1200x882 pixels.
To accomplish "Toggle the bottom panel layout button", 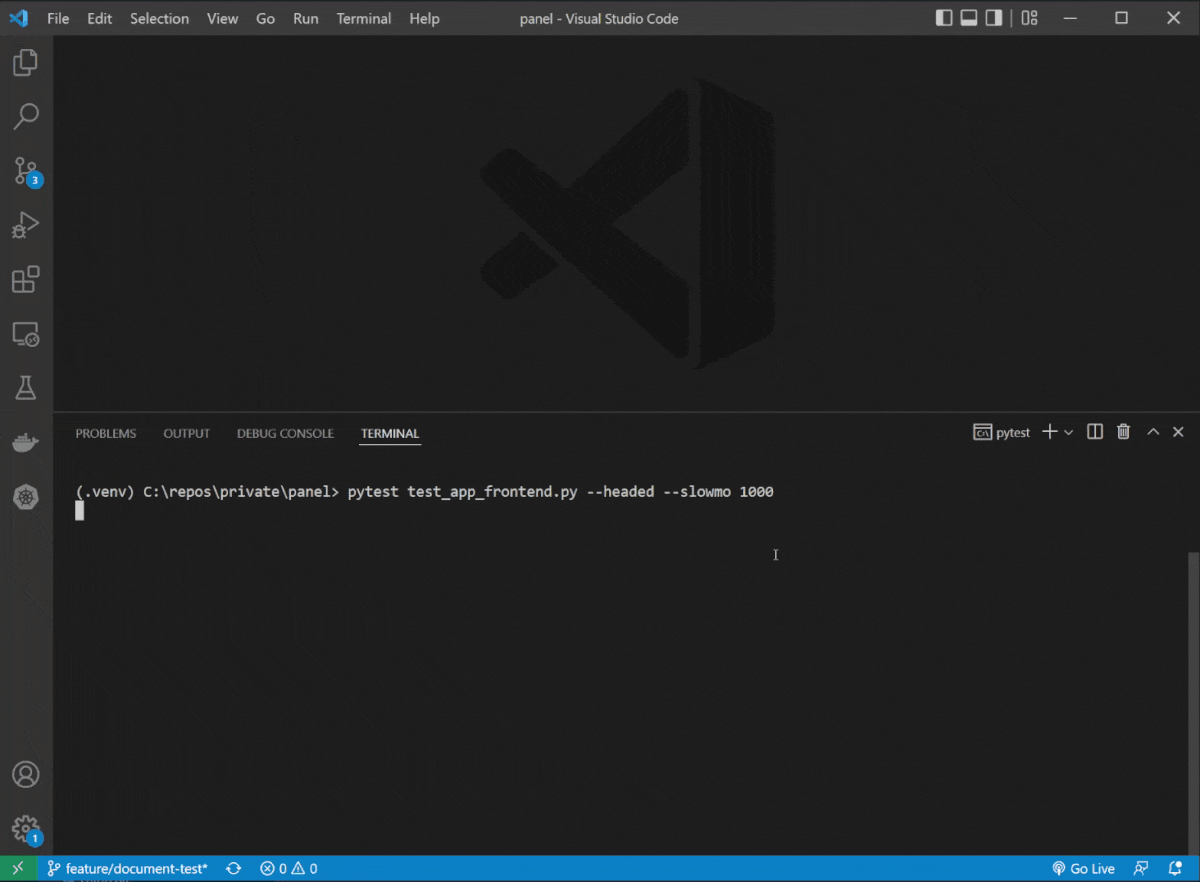I will (969, 18).
